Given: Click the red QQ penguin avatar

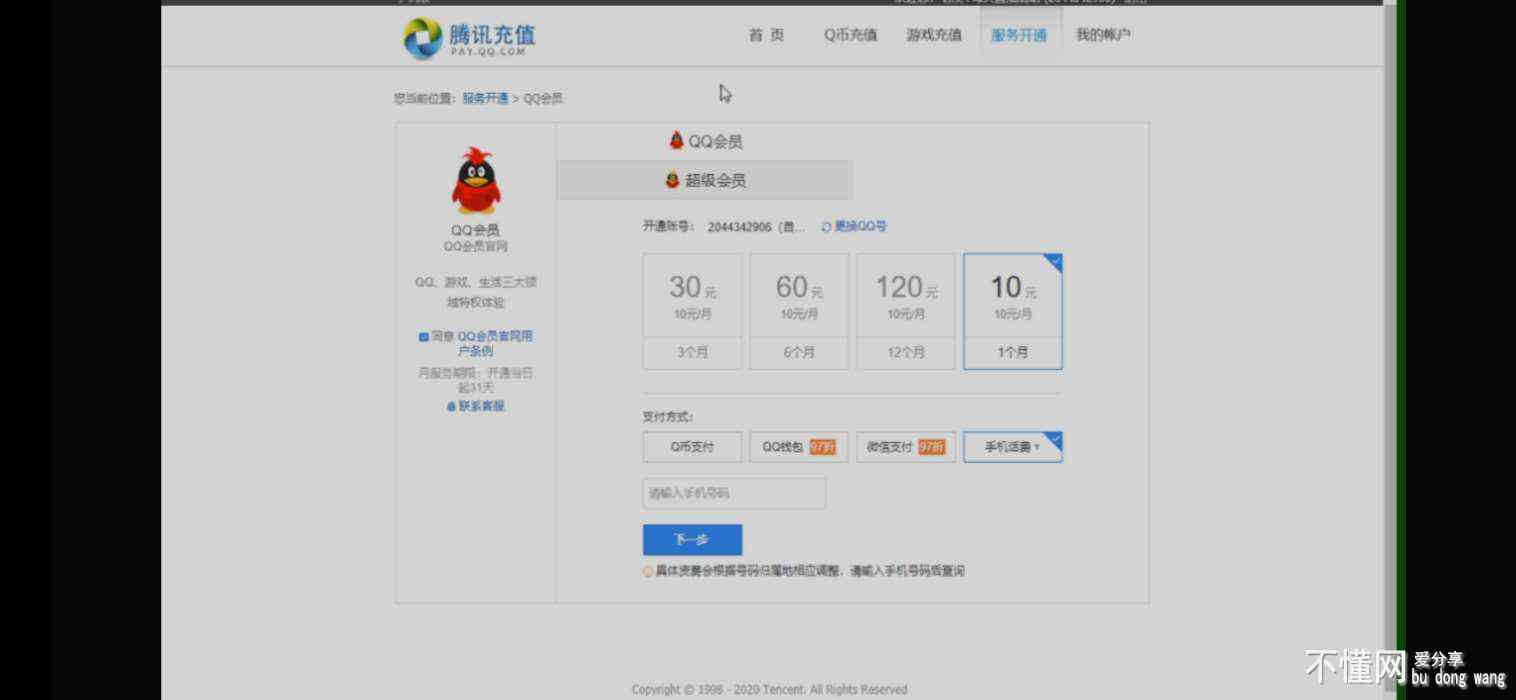Looking at the screenshot, I should pos(475,181).
